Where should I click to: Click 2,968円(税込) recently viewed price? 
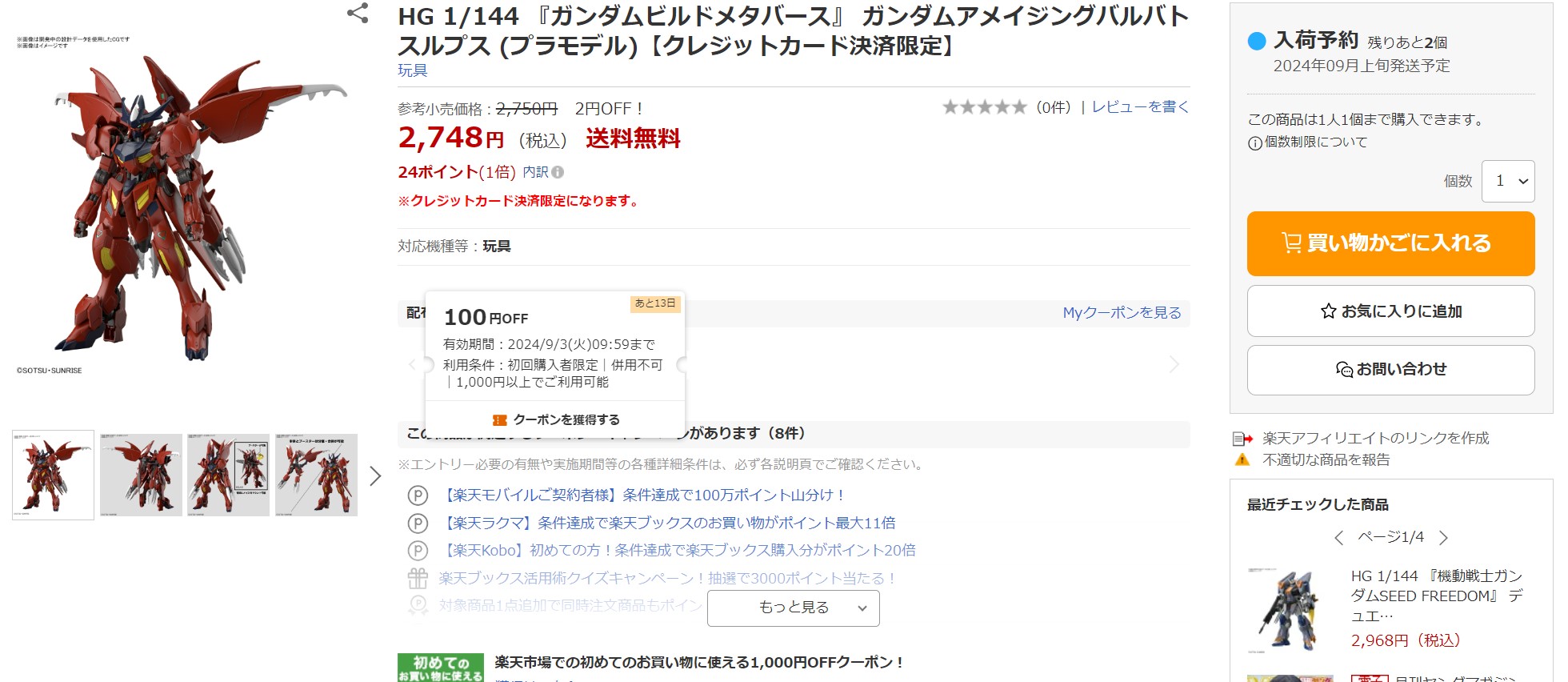pyautogui.click(x=1406, y=640)
